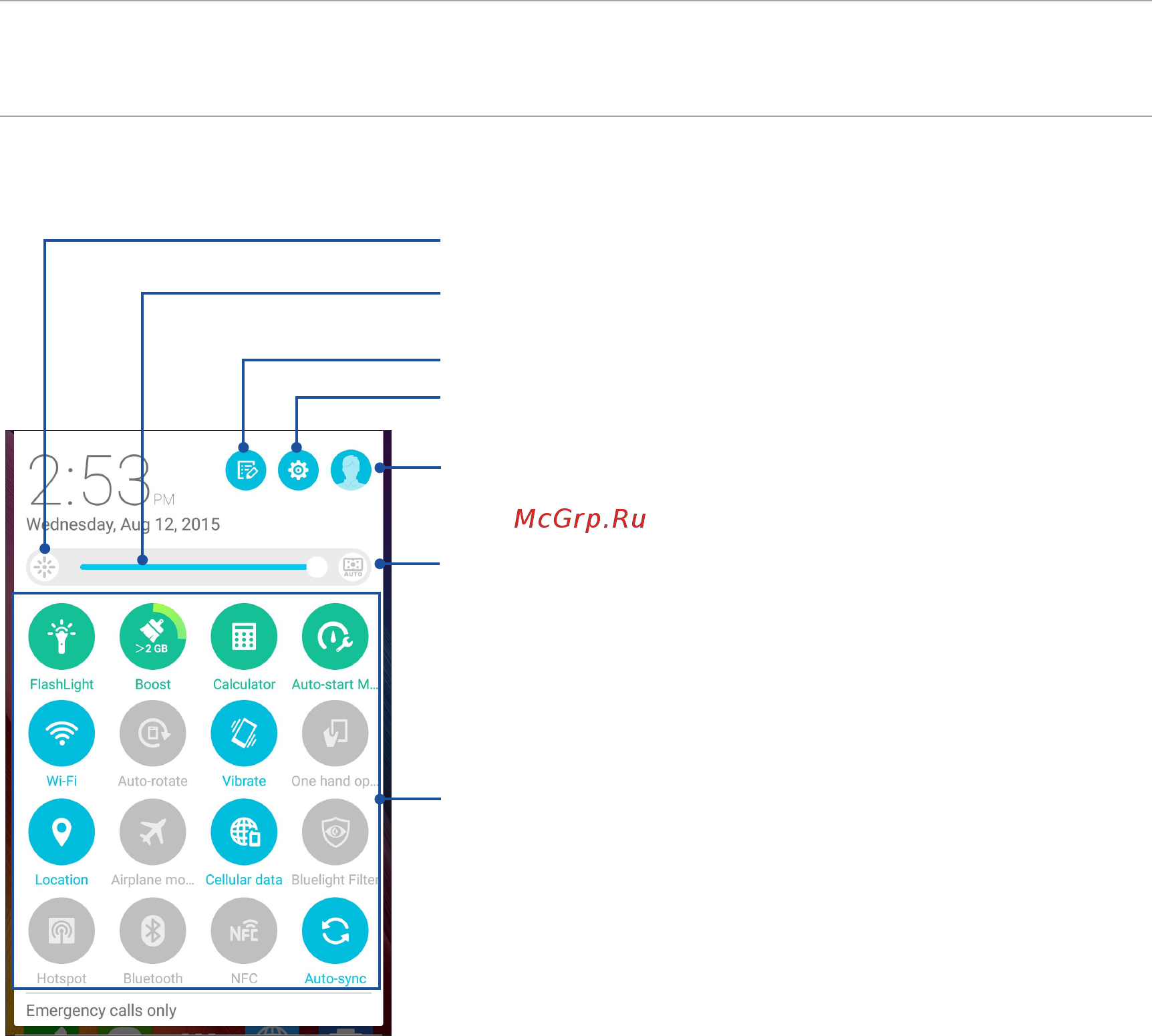
Task: Toggle the Vibrate mode tile
Action: point(244,733)
